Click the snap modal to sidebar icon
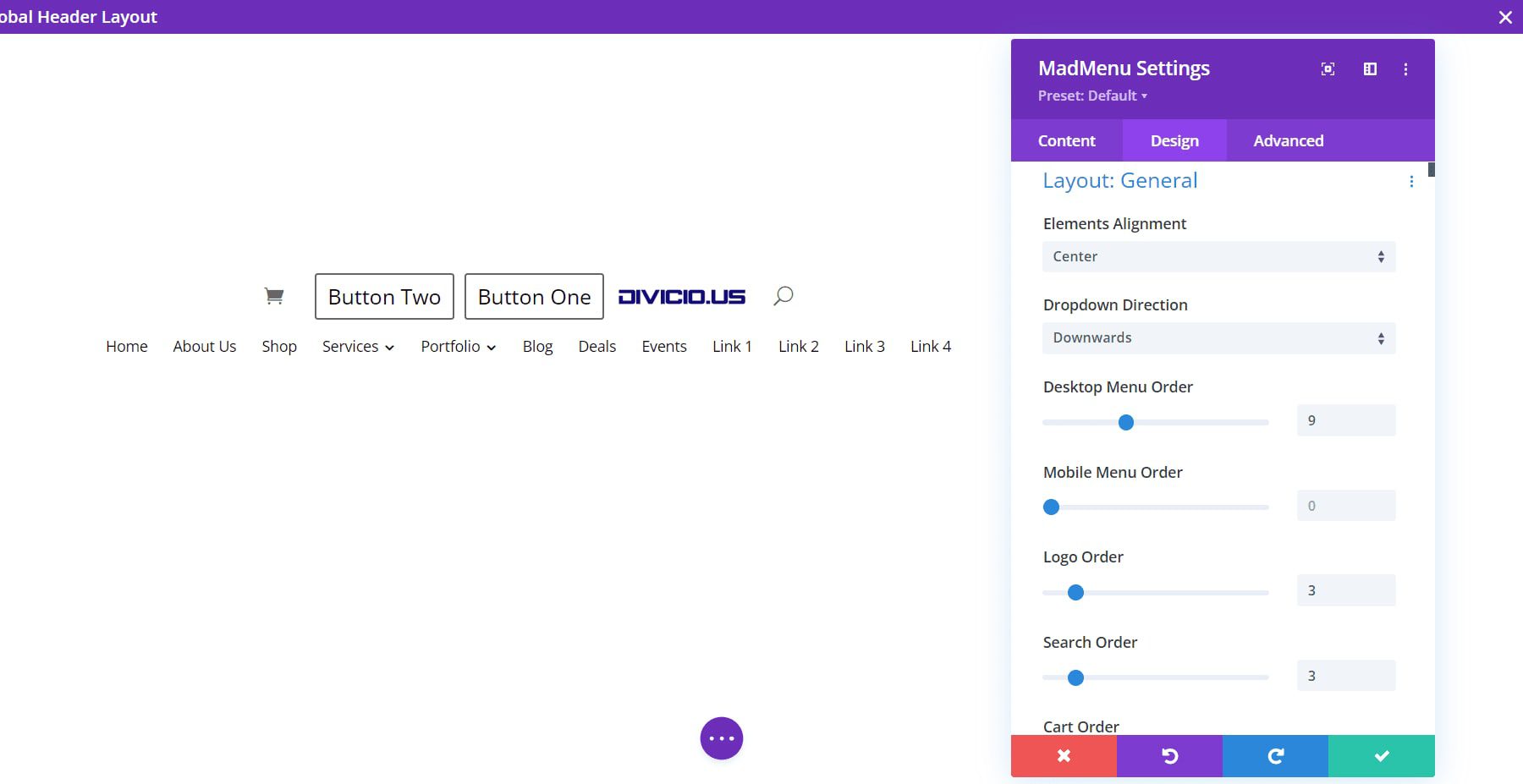Image resolution: width=1523 pixels, height=784 pixels. point(1370,69)
